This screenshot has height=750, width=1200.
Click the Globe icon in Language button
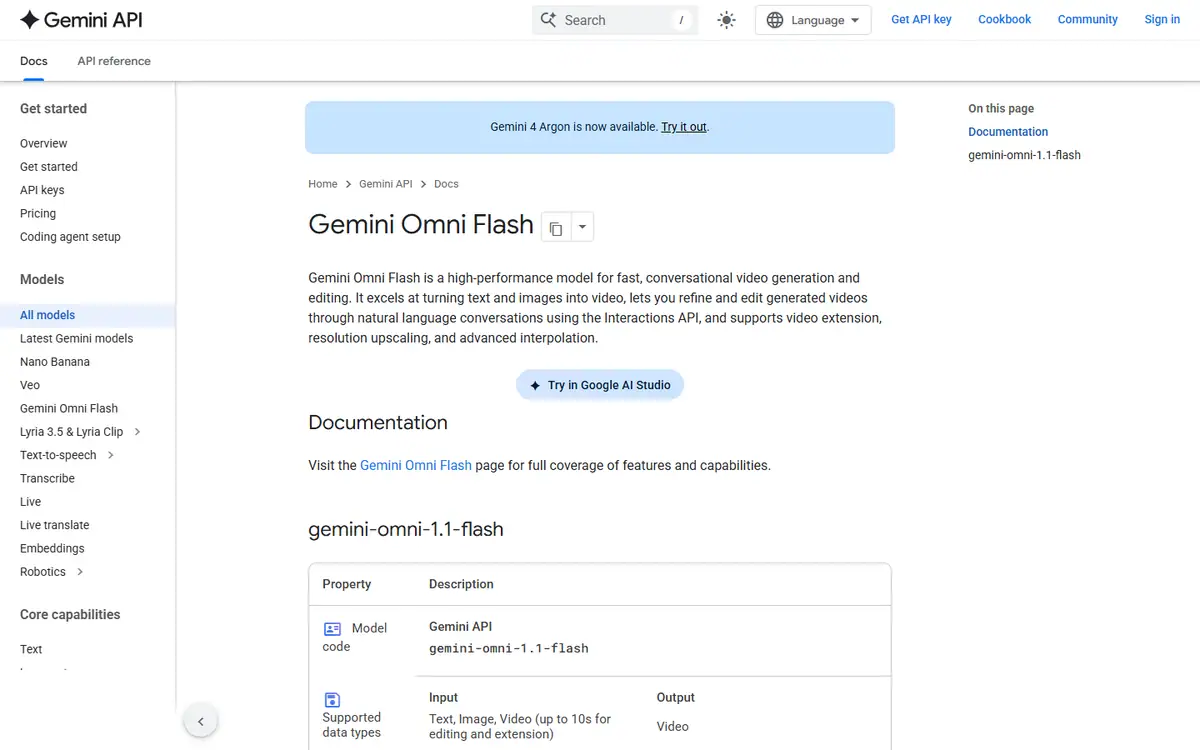pyautogui.click(x=775, y=20)
